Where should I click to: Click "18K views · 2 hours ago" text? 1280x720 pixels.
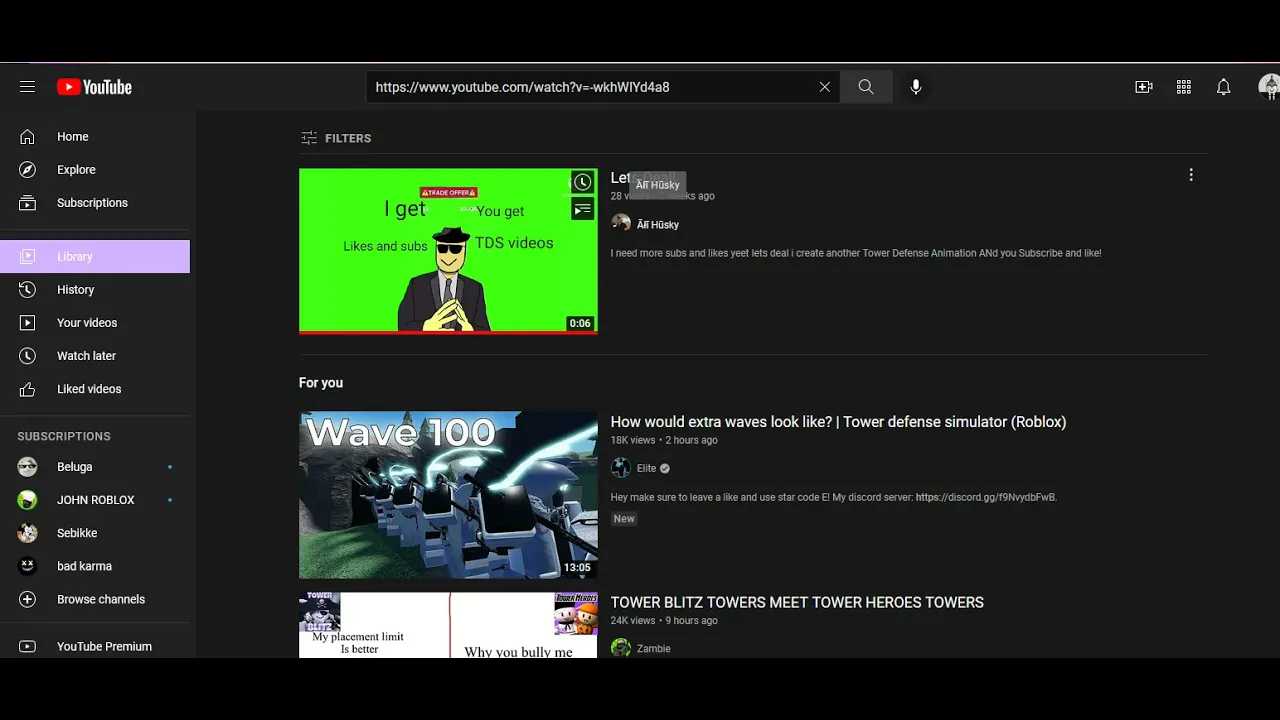point(664,440)
